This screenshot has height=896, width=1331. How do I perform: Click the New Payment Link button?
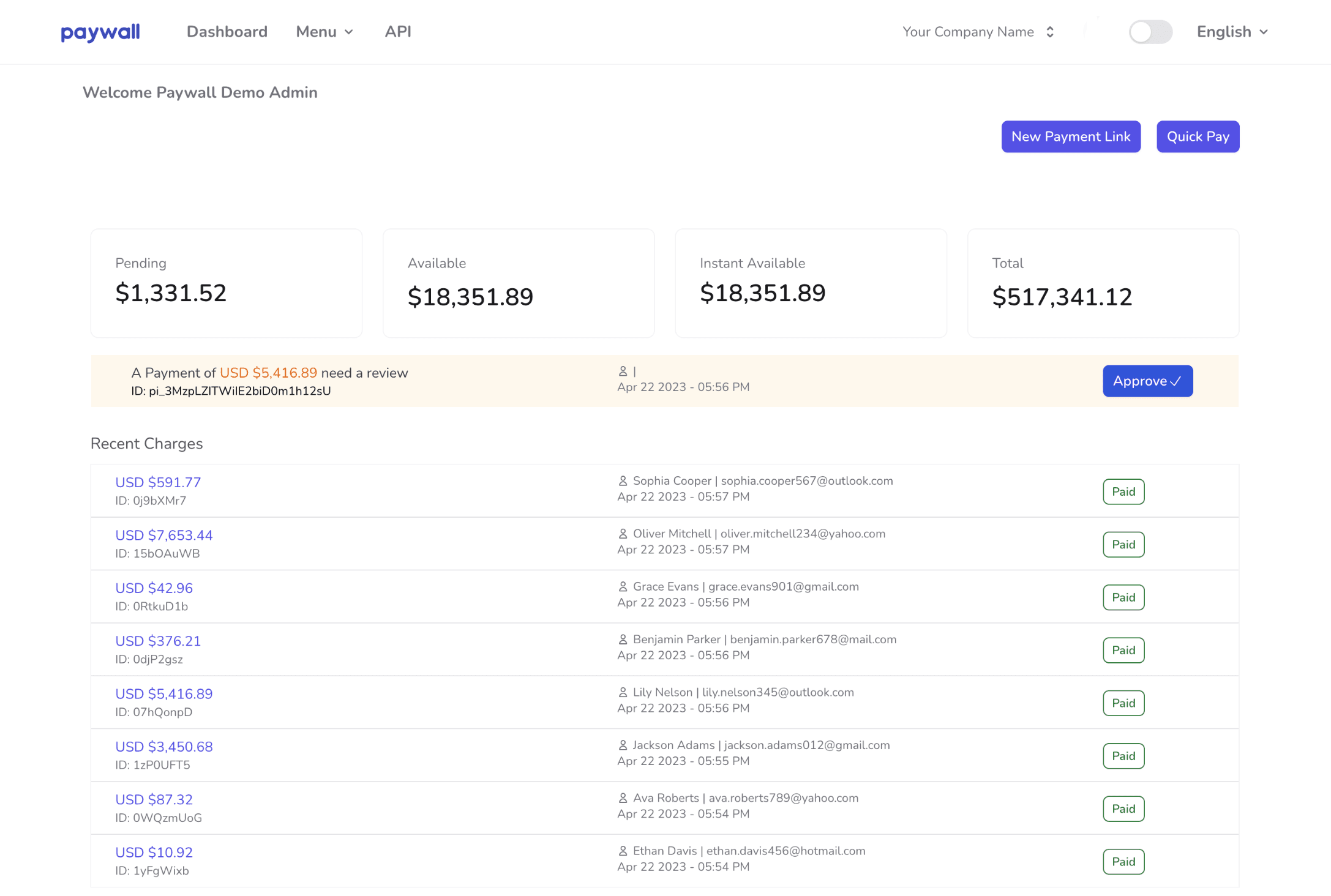1070,136
